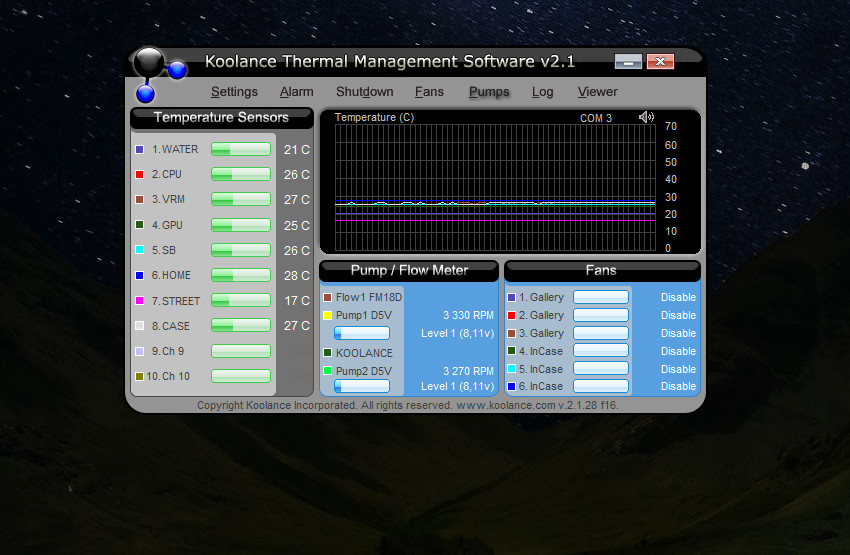Click the Pump / Flow Meter header

[x=409, y=270]
